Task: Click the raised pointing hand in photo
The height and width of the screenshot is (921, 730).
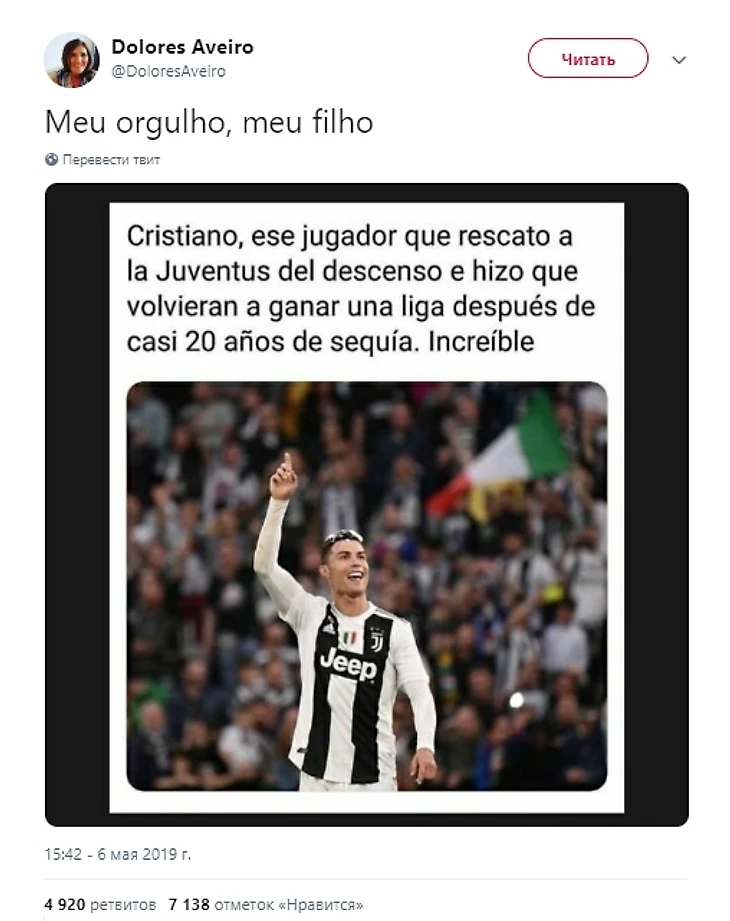Action: [x=284, y=478]
